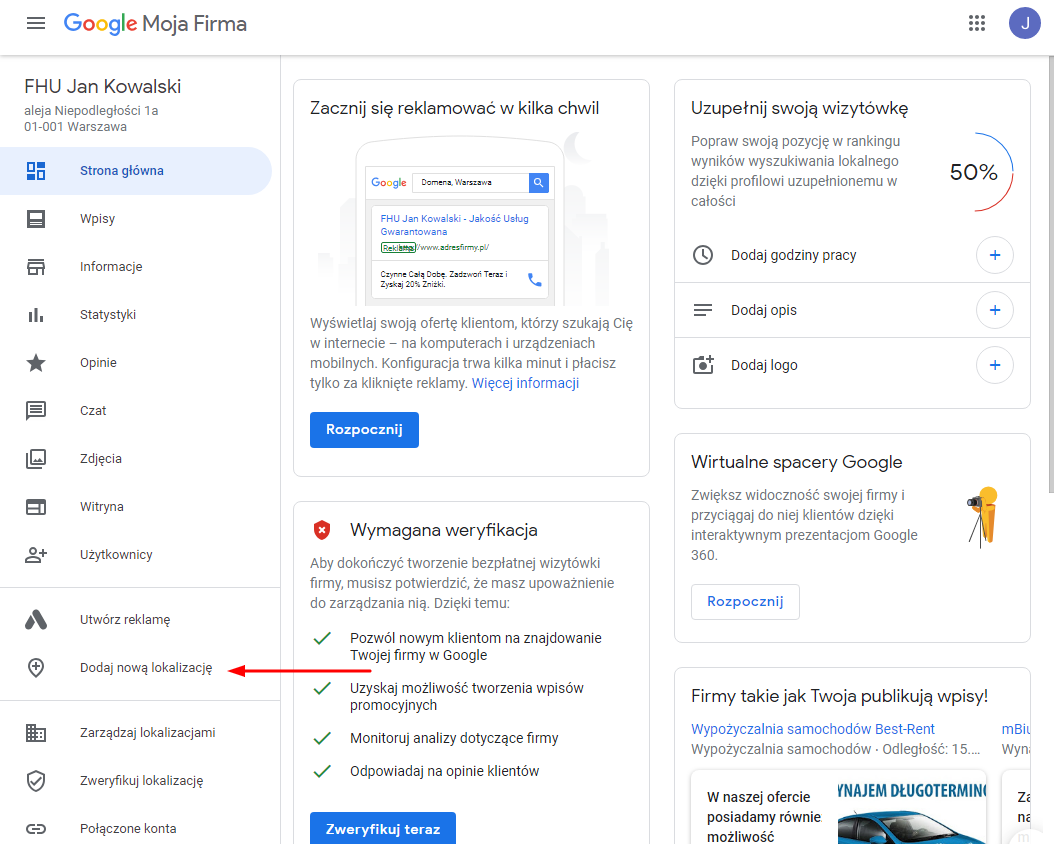Click the Statystyki bar chart icon

36,315
